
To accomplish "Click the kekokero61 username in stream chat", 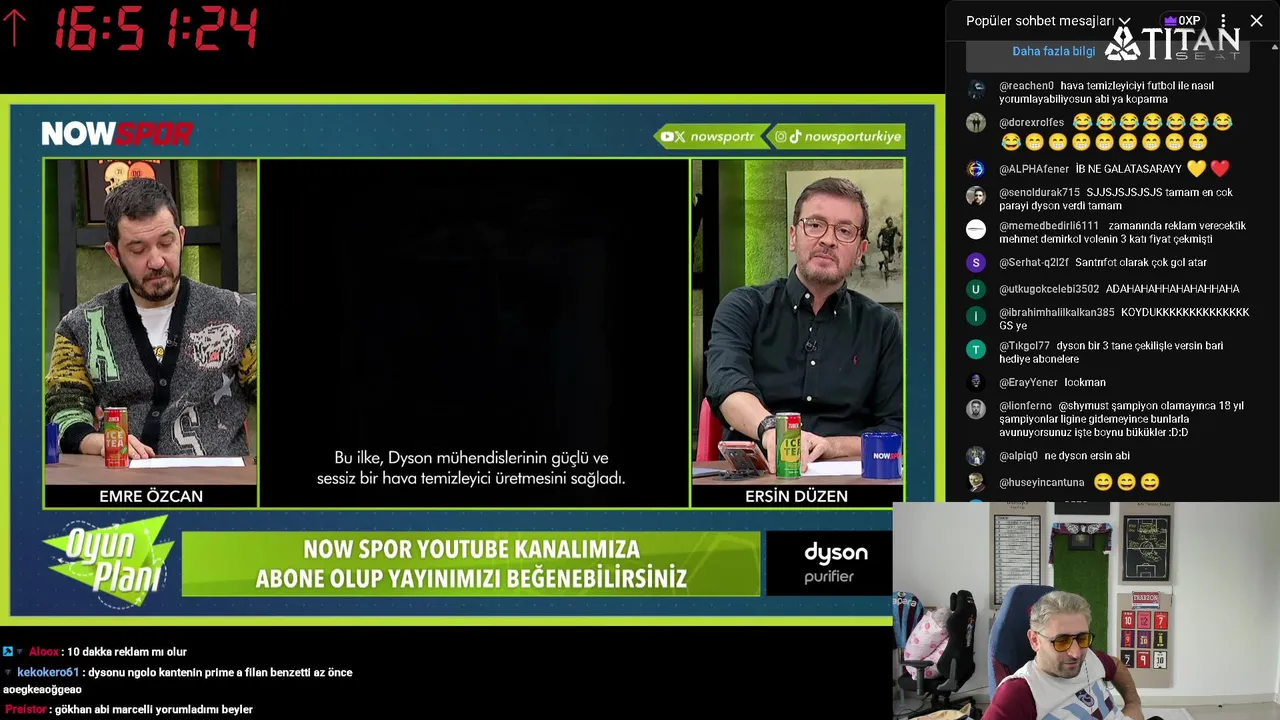I will (48, 672).
